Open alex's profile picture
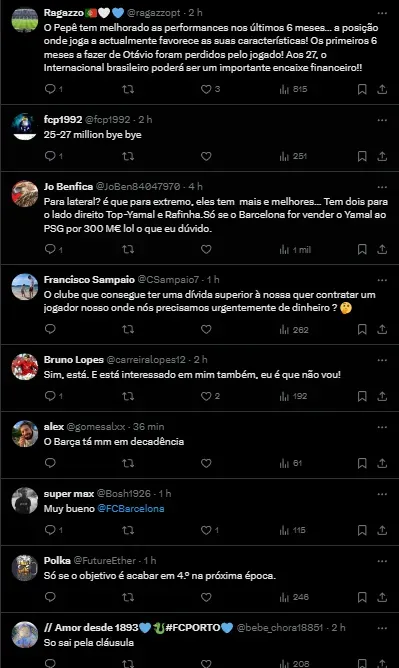The image size is (399, 668). coord(25,433)
